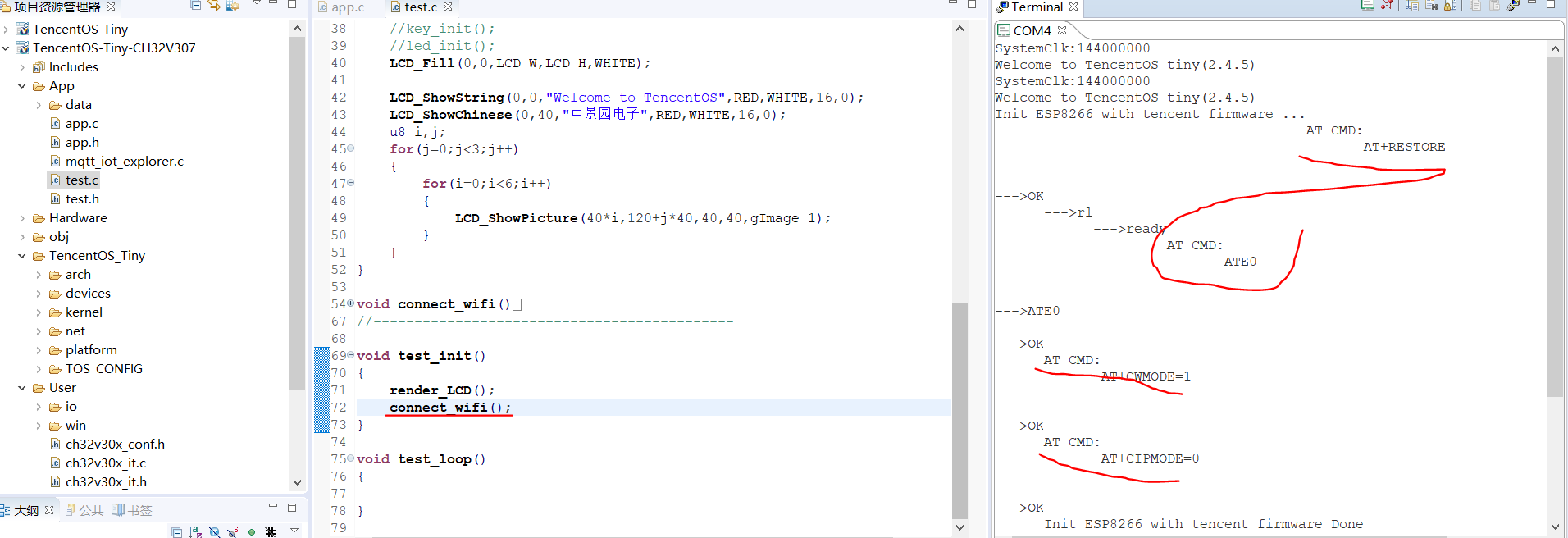Viewport: 1568px width, 538px height.
Task: Click the Disconnect icon in Terminal toolbar
Action: (x=1386, y=5)
